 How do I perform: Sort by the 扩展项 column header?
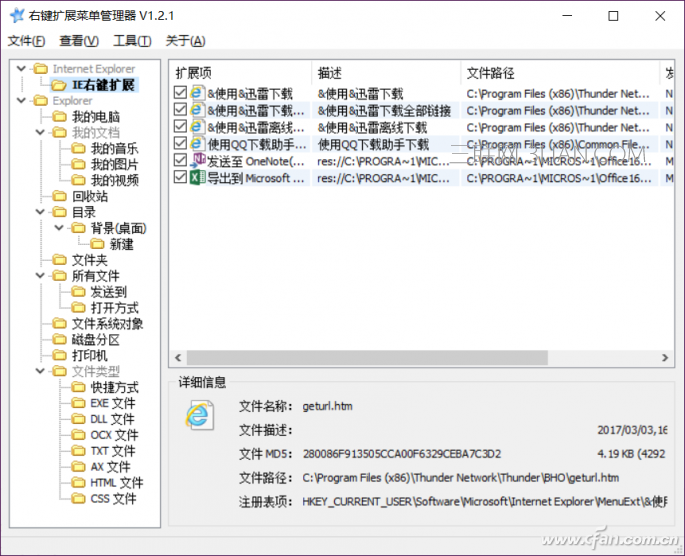240,73
